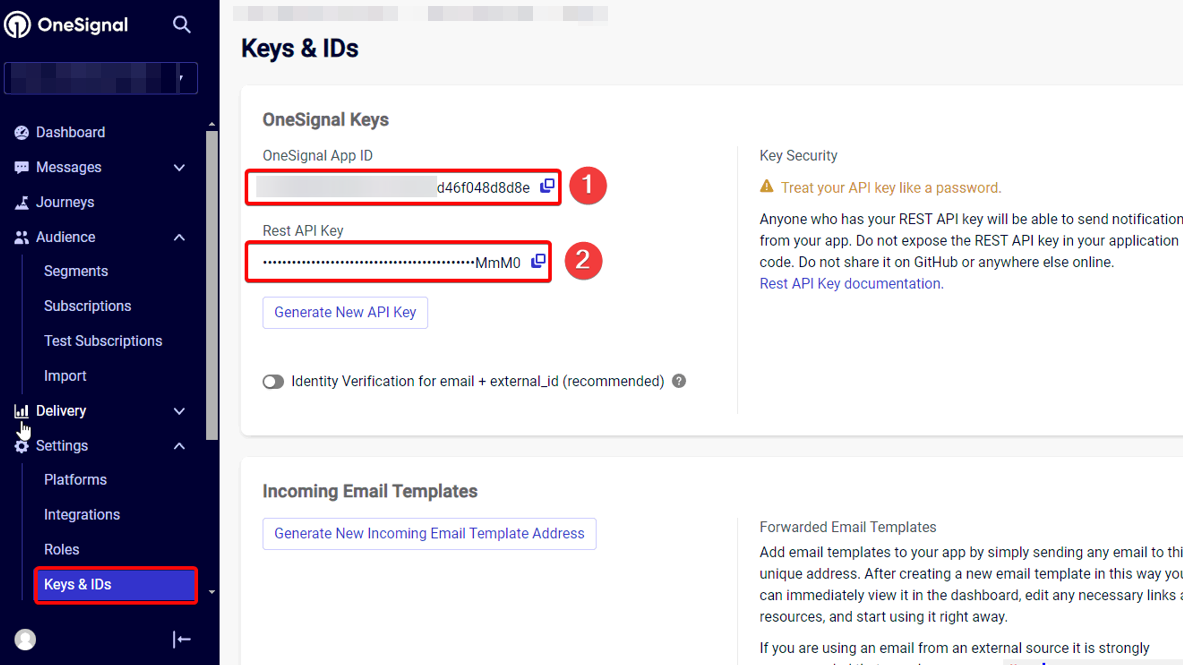
Task: Click the sidebar vertical scrollbar
Action: click(212, 285)
